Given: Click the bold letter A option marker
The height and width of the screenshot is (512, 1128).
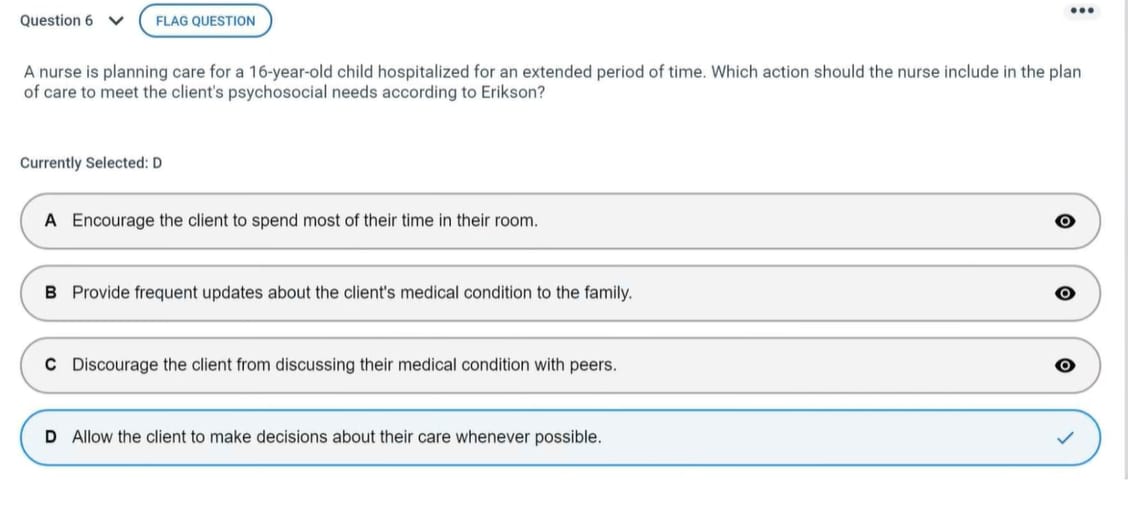Looking at the screenshot, I should (50, 220).
